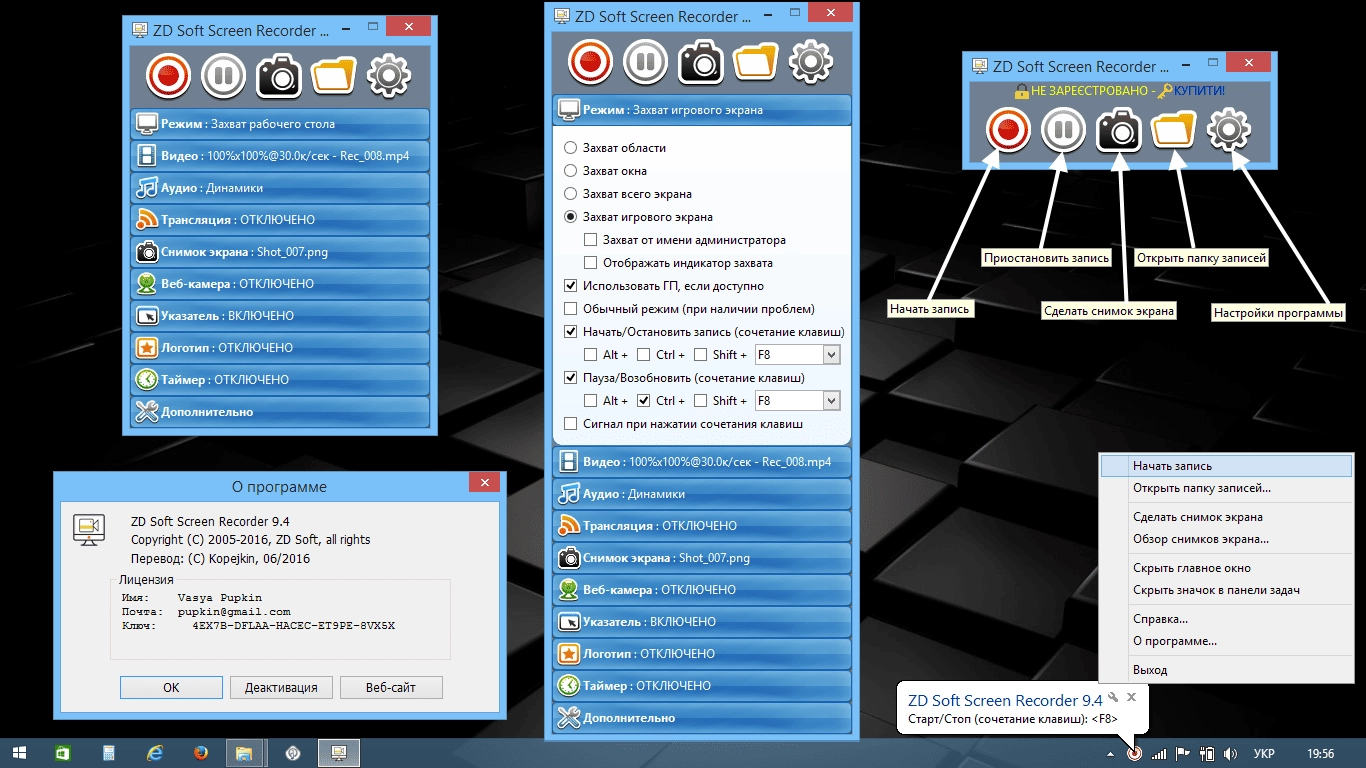The width and height of the screenshot is (1366, 768).
Task: Click the red Record button in the leftmost recorder window
Action: [168, 75]
